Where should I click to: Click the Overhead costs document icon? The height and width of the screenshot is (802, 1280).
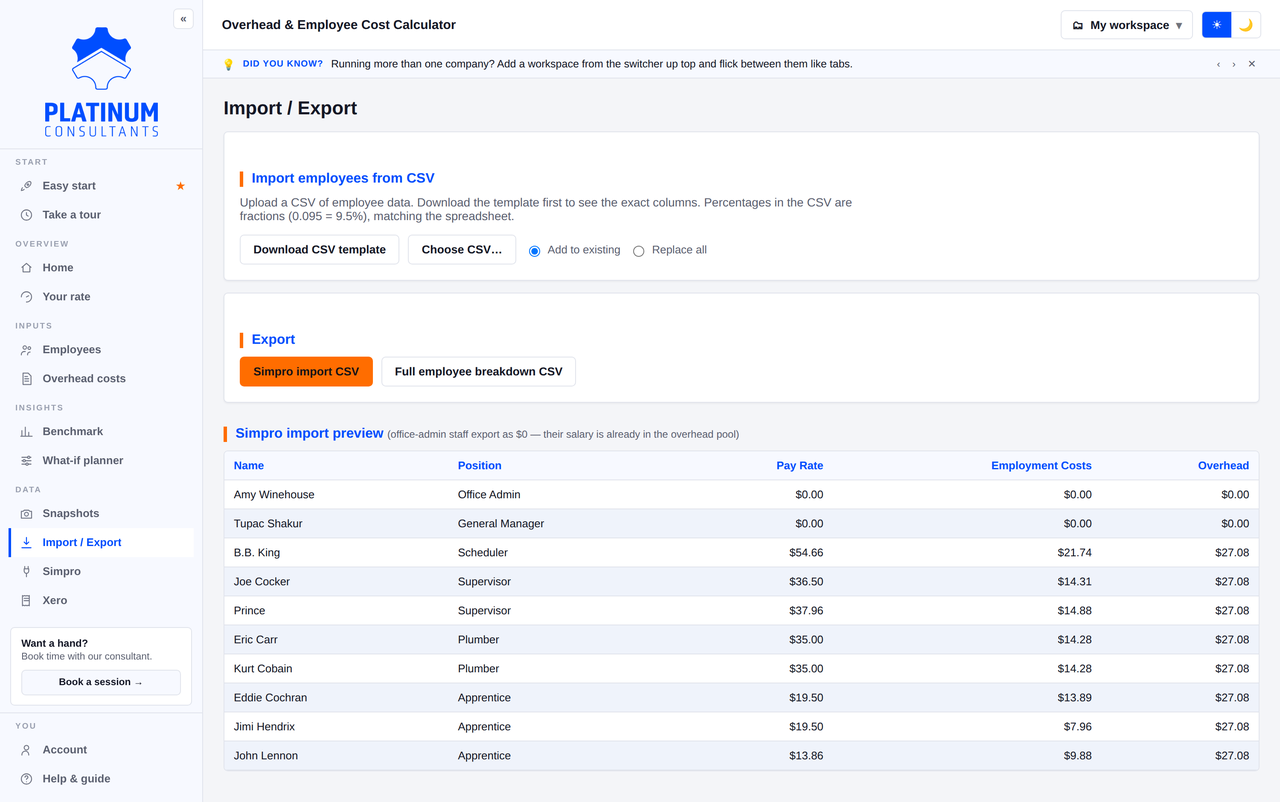26,379
